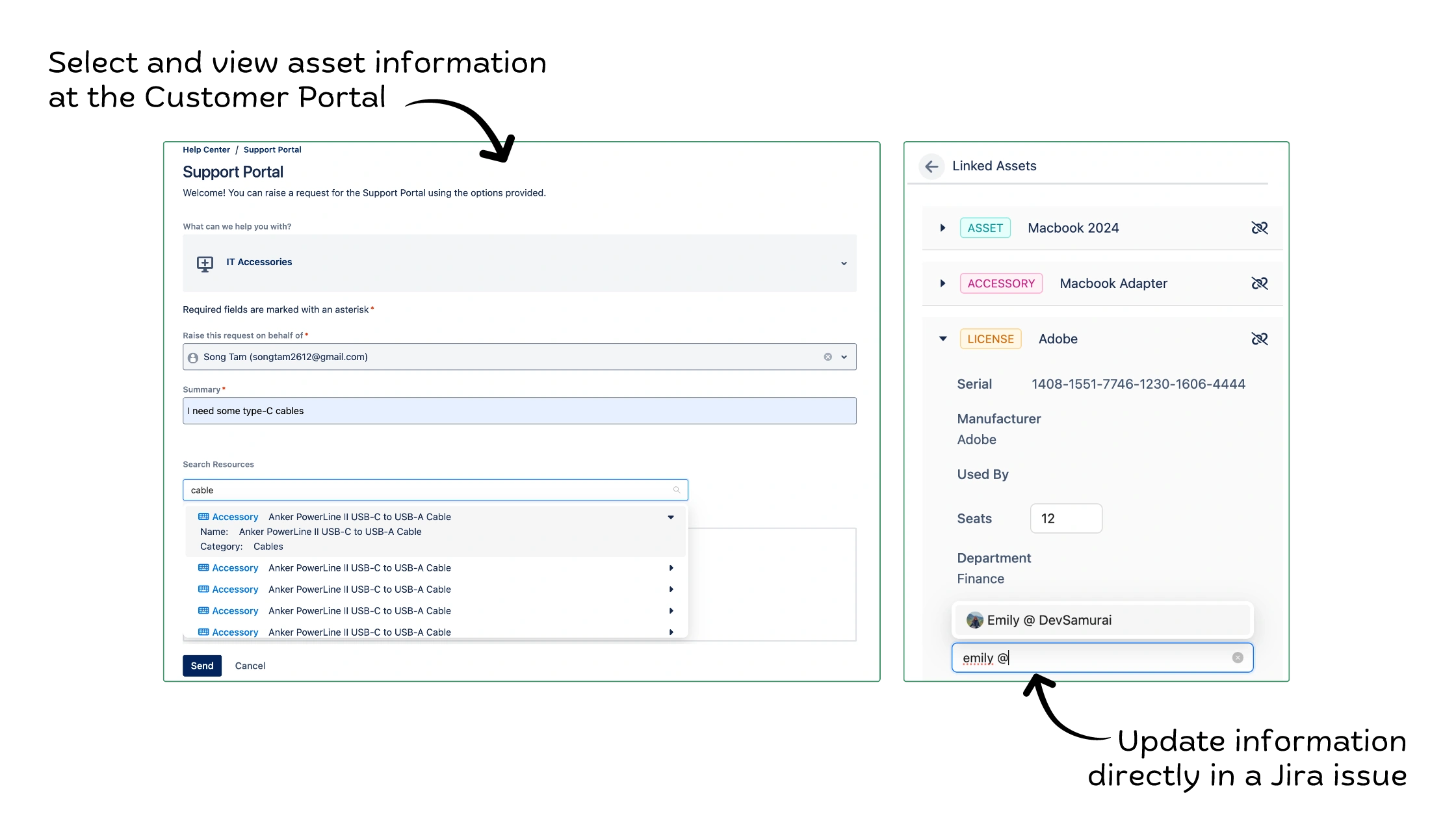The height and width of the screenshot is (819, 1456).
Task: Open the raise on behalf of dropdown
Action: [844, 357]
